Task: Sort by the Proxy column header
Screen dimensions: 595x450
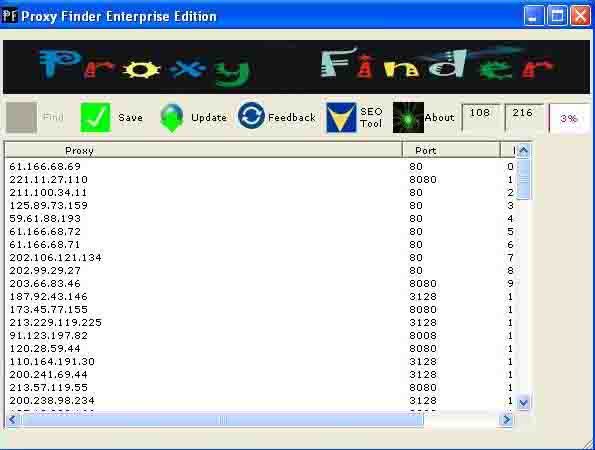Action: point(203,150)
